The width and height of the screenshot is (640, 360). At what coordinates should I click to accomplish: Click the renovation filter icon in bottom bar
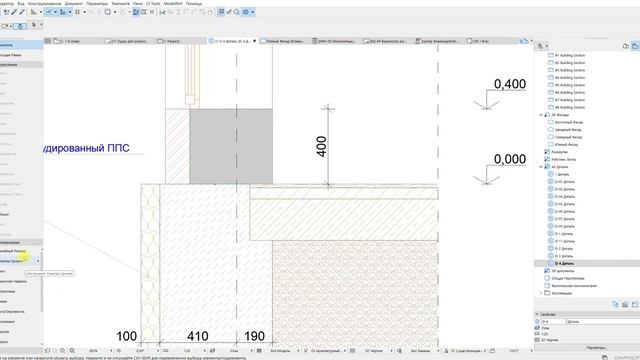pyautogui.click(x=446, y=351)
